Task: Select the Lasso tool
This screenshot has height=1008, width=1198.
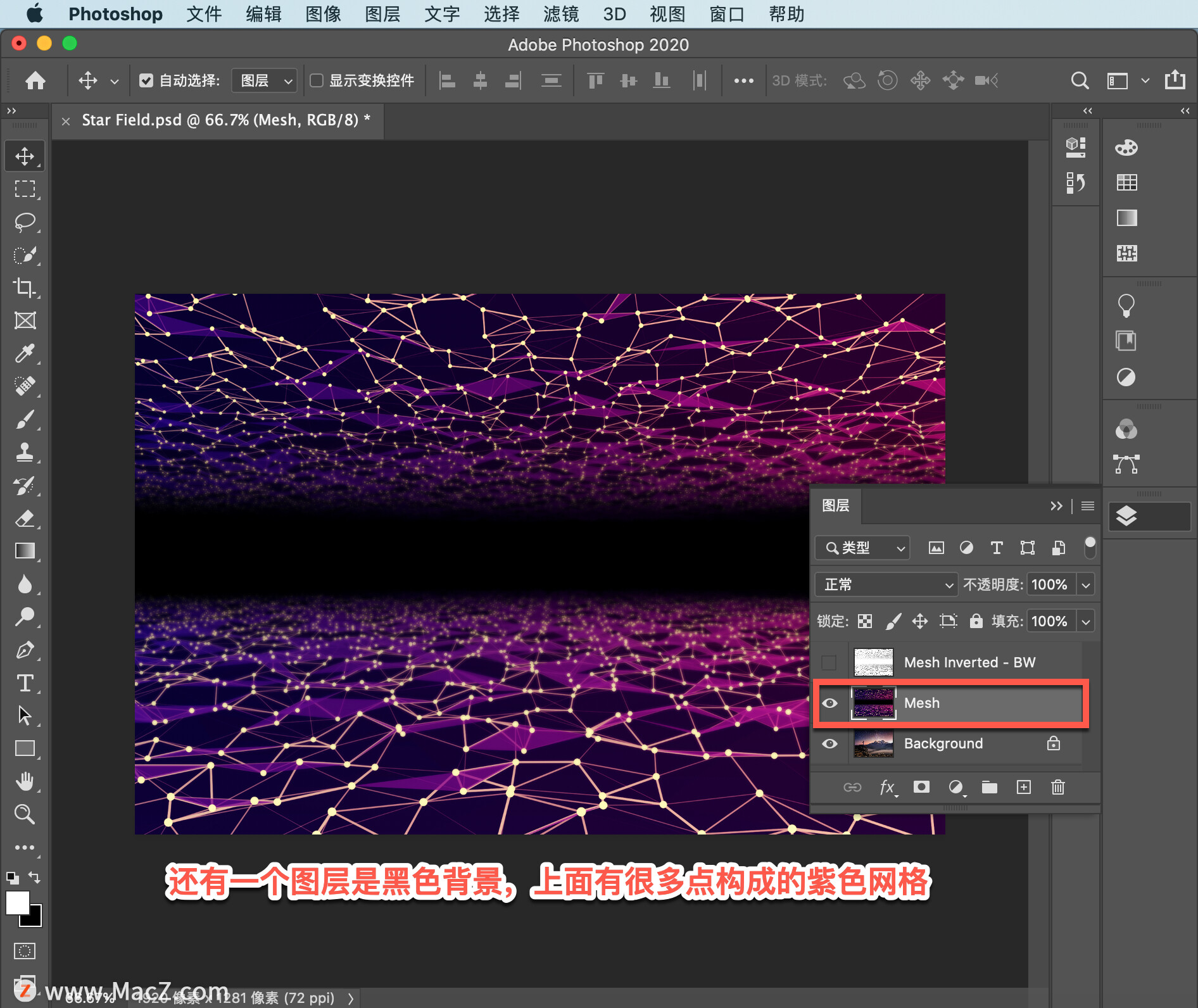Action: (x=25, y=222)
